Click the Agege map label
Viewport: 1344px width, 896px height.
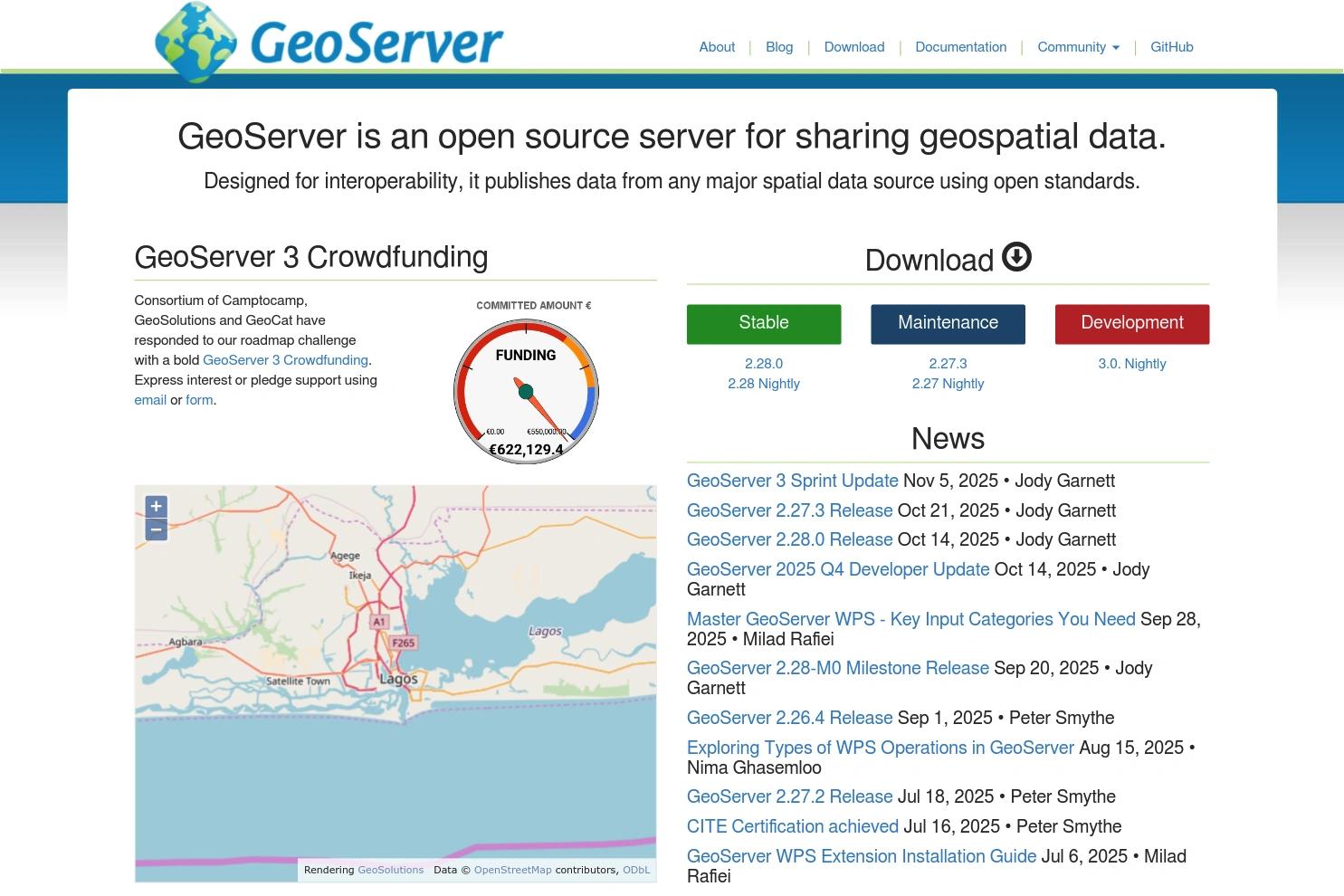[345, 556]
